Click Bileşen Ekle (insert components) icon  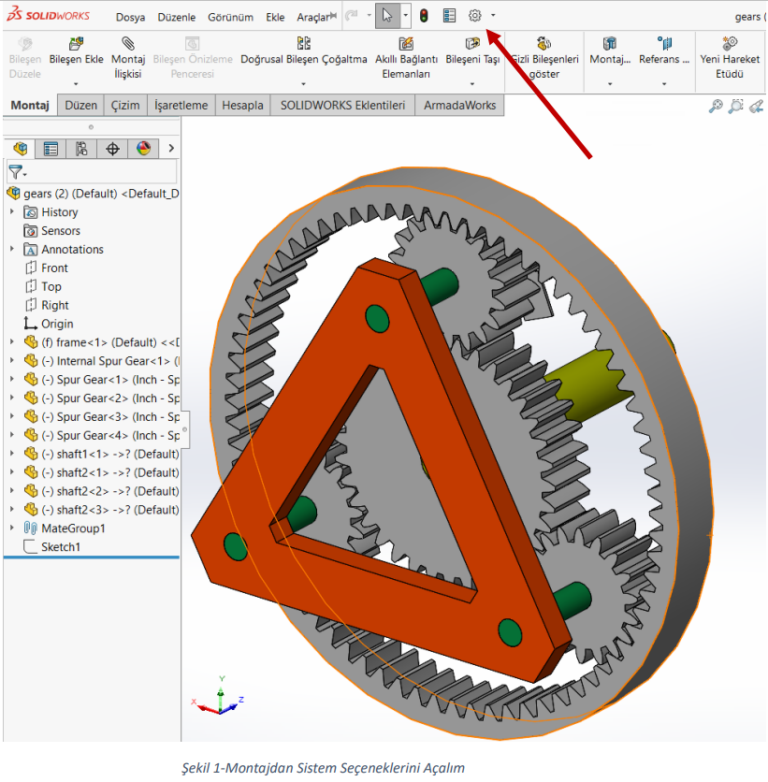click(76, 44)
